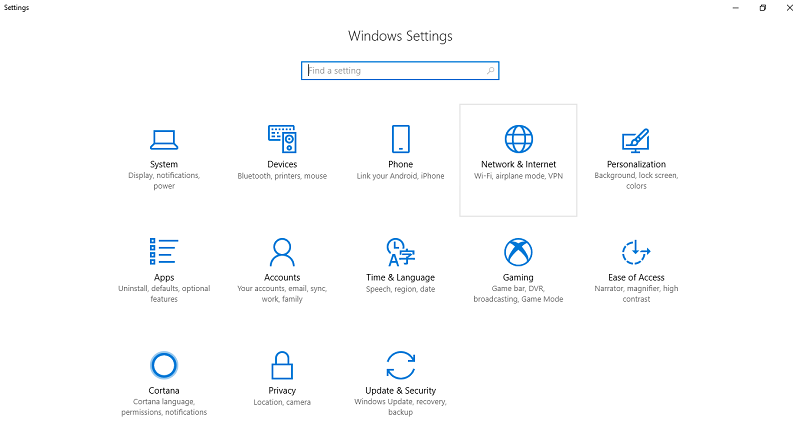Open the Devices keyboard and speaker icon
The image size is (800, 426).
click(x=282, y=139)
